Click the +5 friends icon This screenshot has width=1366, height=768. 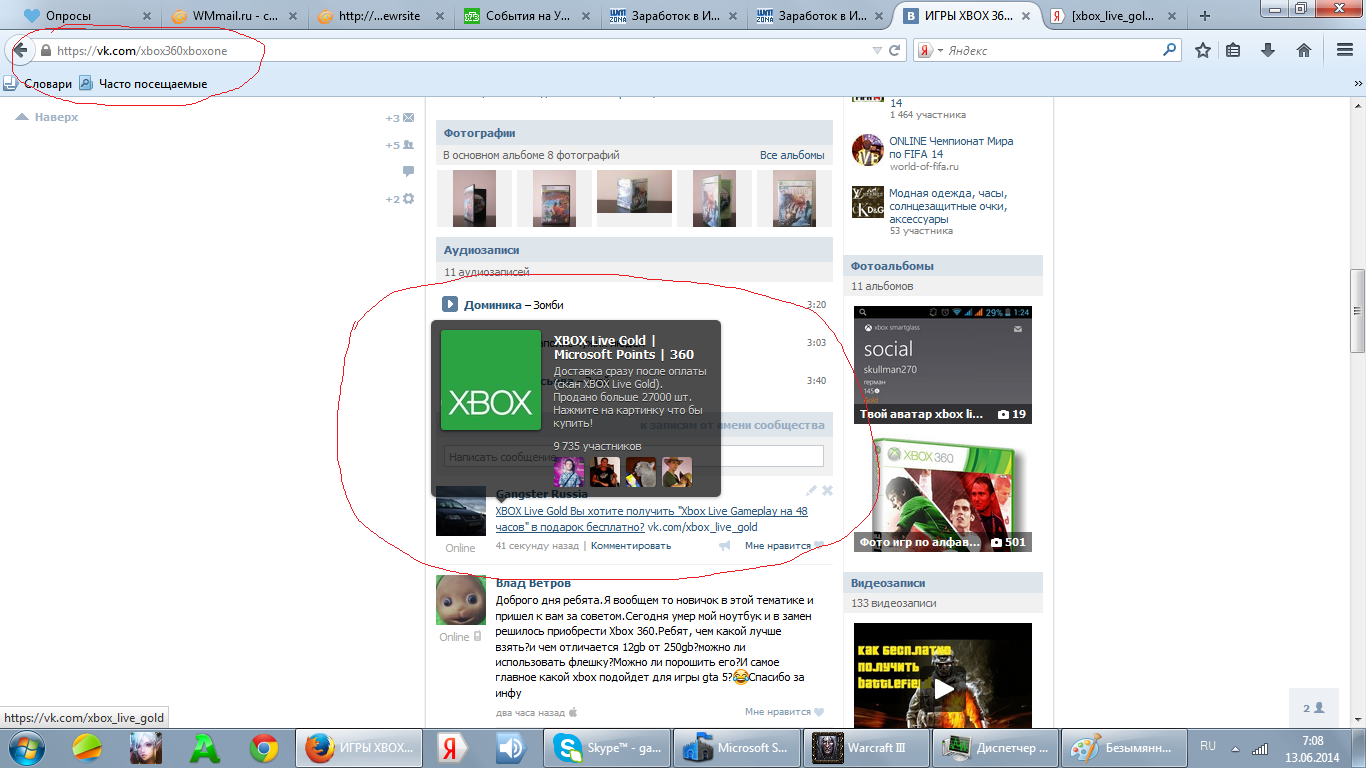[408, 145]
